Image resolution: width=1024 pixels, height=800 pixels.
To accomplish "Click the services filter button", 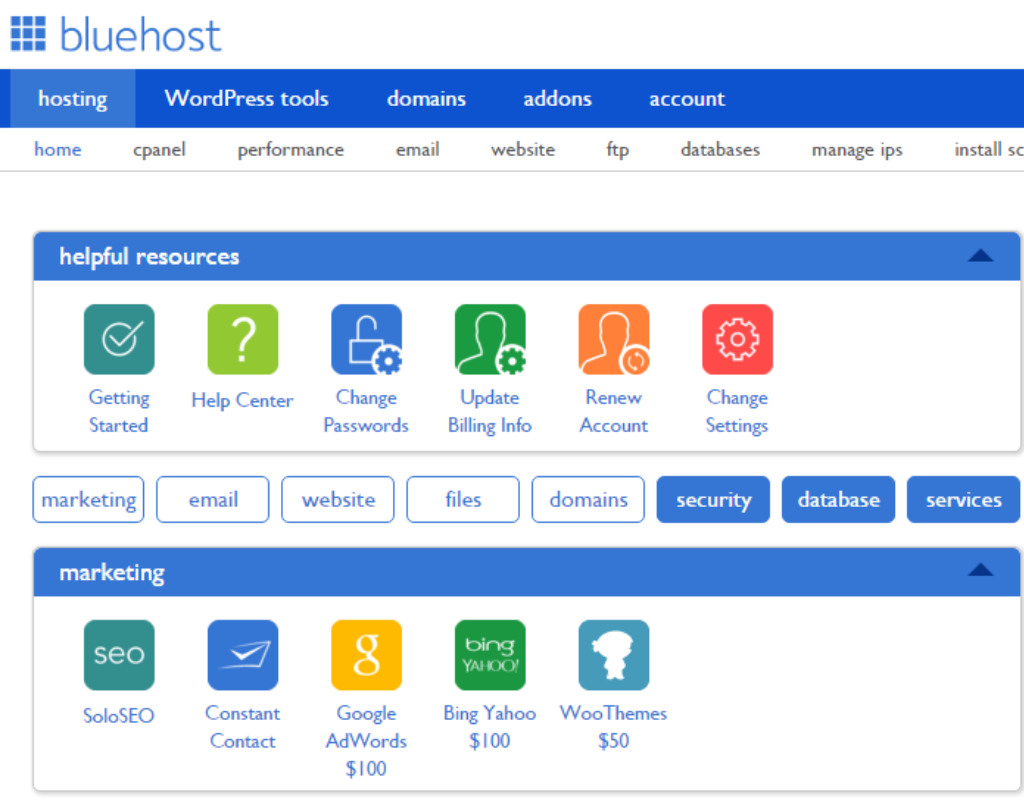I will (963, 500).
